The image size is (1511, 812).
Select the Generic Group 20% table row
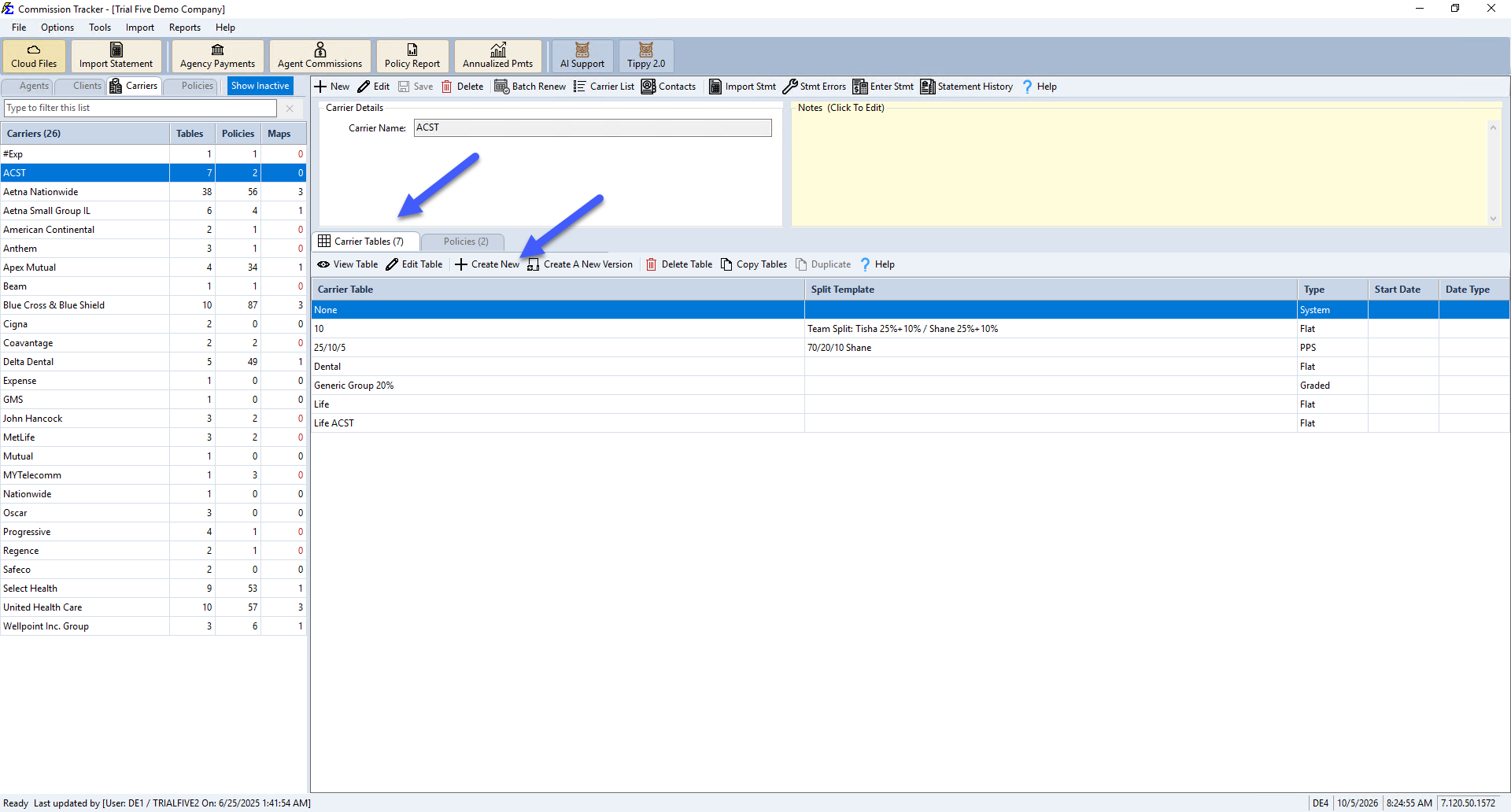910,386
